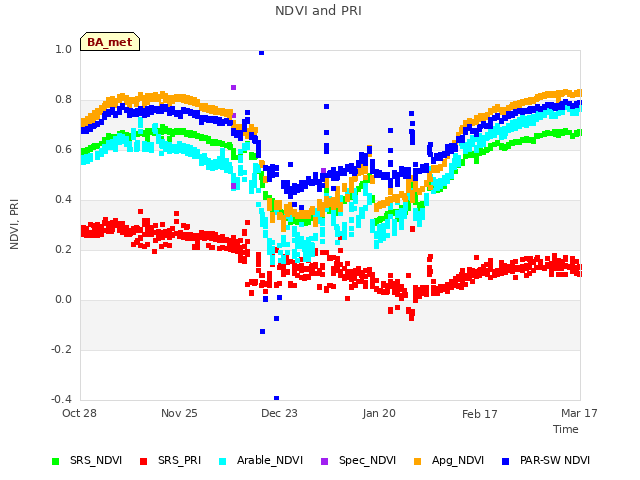Click the BA_met site label badge

[x=110, y=42]
